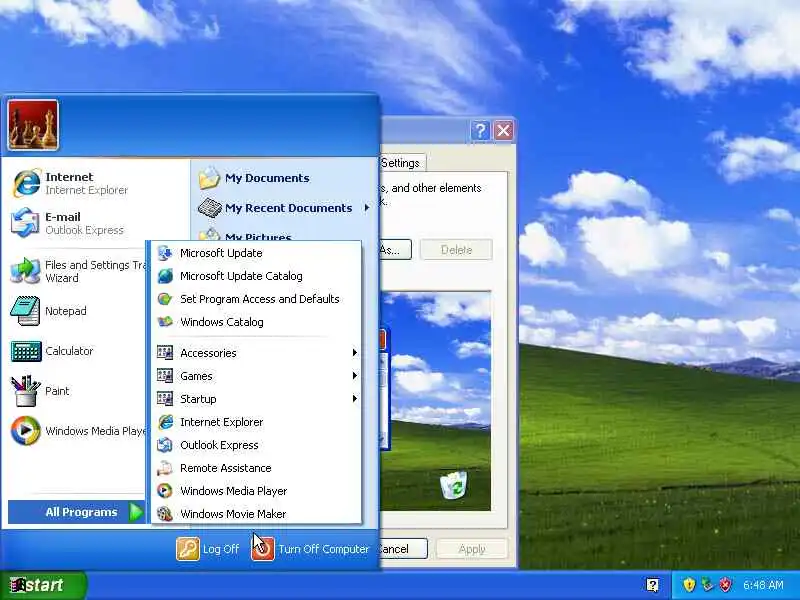Screen dimensions: 800x600
Task: Open the Microsoft Update Catalog icon
Action: [x=165, y=276]
